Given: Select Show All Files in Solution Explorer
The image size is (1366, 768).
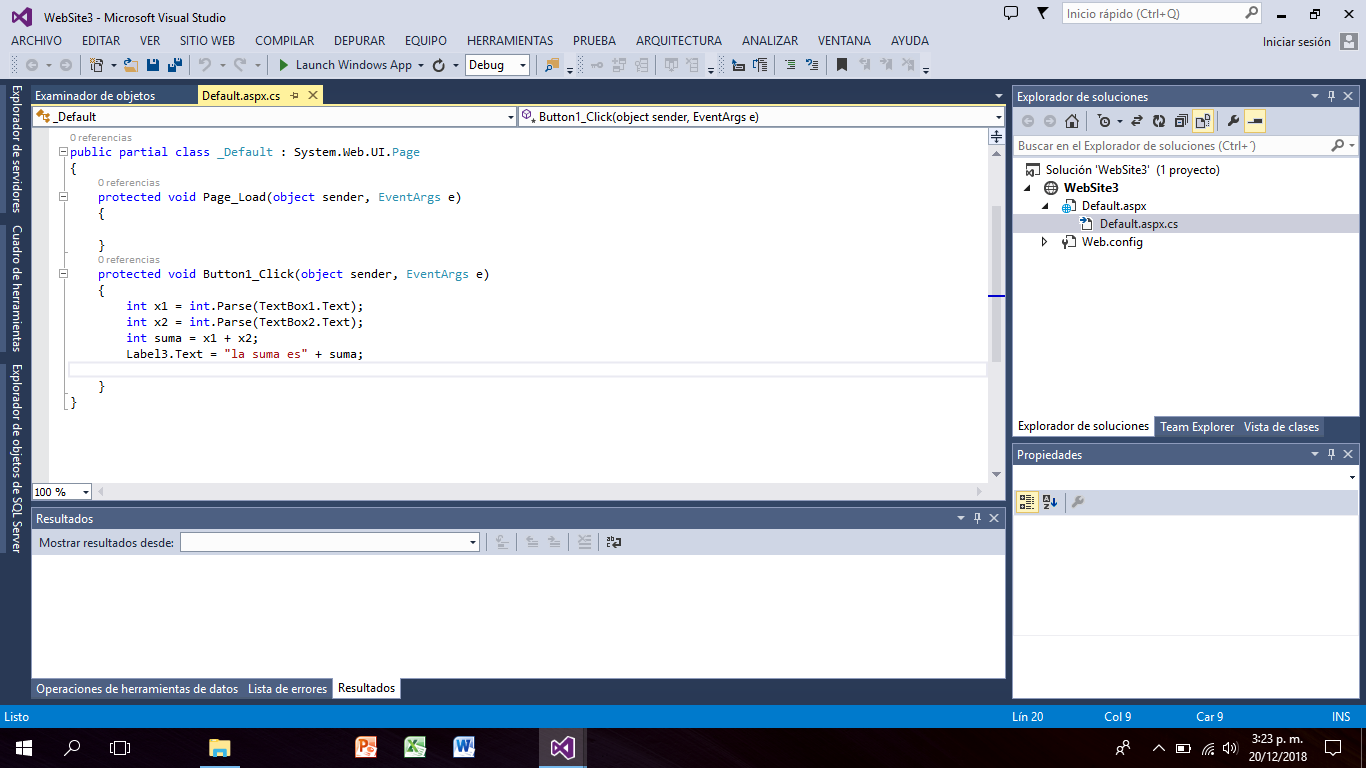Looking at the screenshot, I should point(1200,121).
